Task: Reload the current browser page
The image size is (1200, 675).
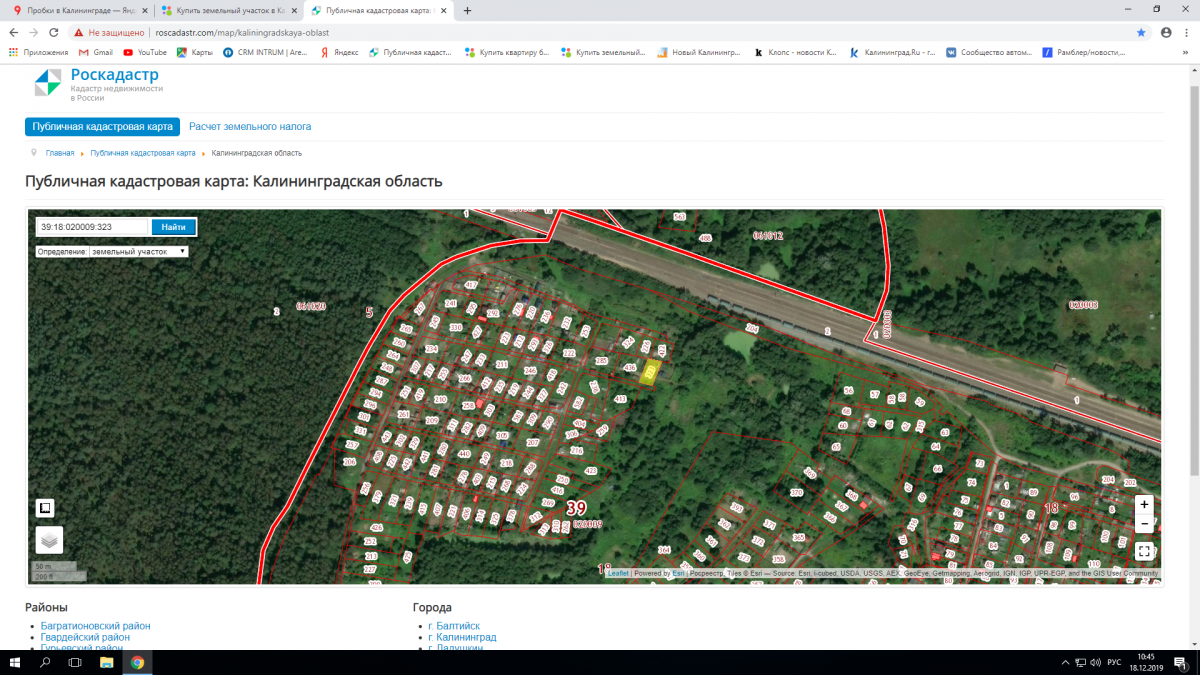Action: 55,32
